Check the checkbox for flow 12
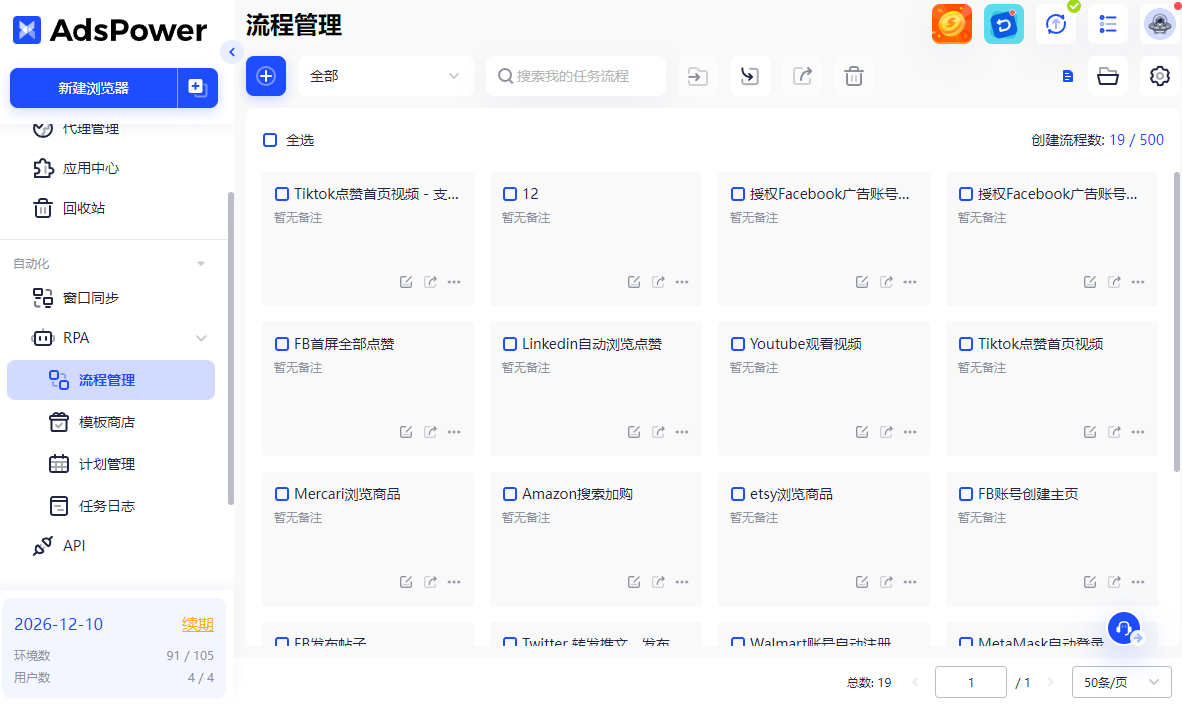Image resolution: width=1182 pixels, height=705 pixels. 510,194
